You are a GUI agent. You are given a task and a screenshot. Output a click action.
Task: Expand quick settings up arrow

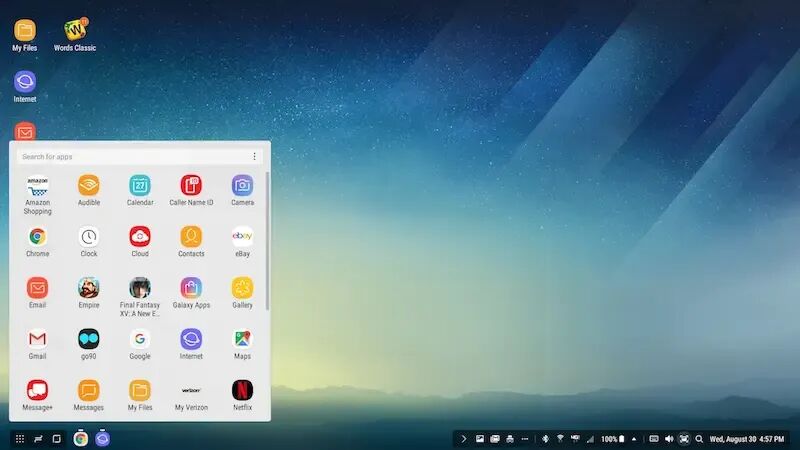coord(634,439)
